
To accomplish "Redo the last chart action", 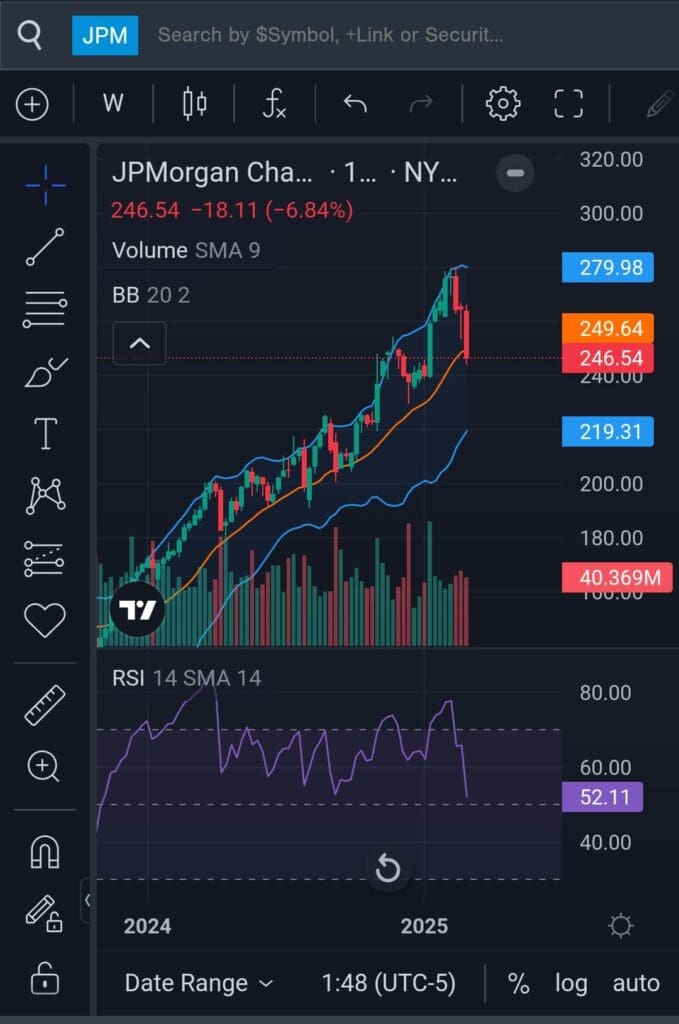I will tap(421, 103).
